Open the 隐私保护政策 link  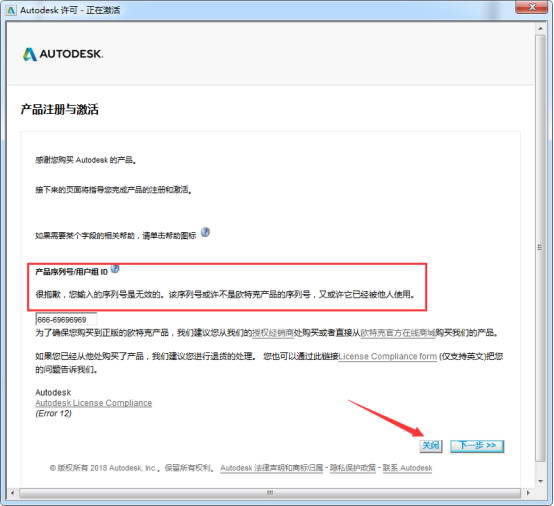coord(353,468)
